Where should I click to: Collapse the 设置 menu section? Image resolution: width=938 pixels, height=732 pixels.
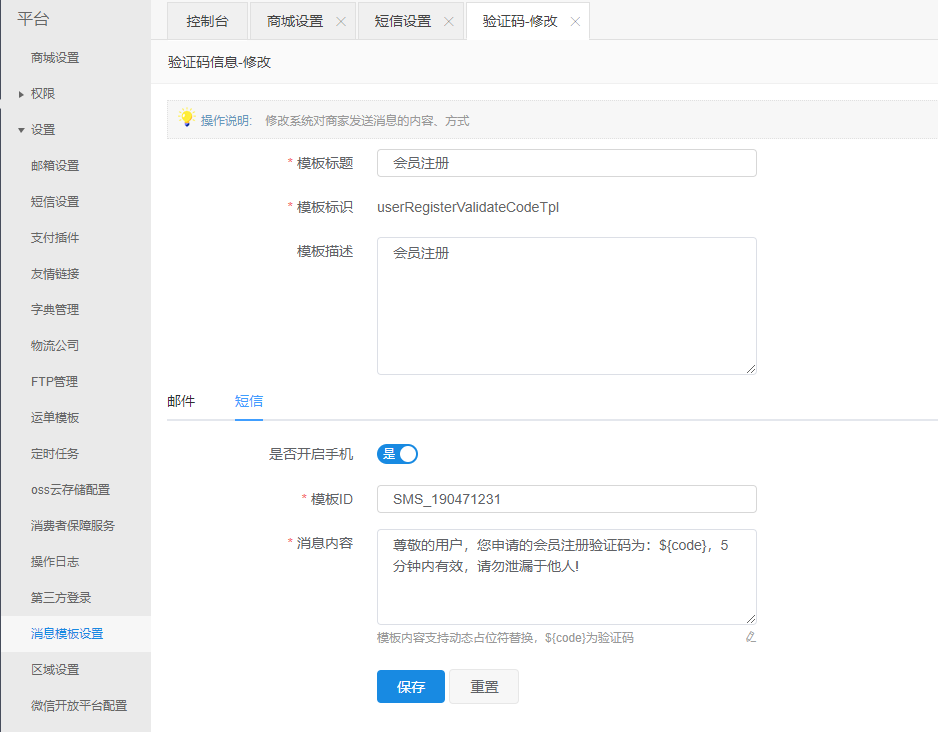click(42, 130)
